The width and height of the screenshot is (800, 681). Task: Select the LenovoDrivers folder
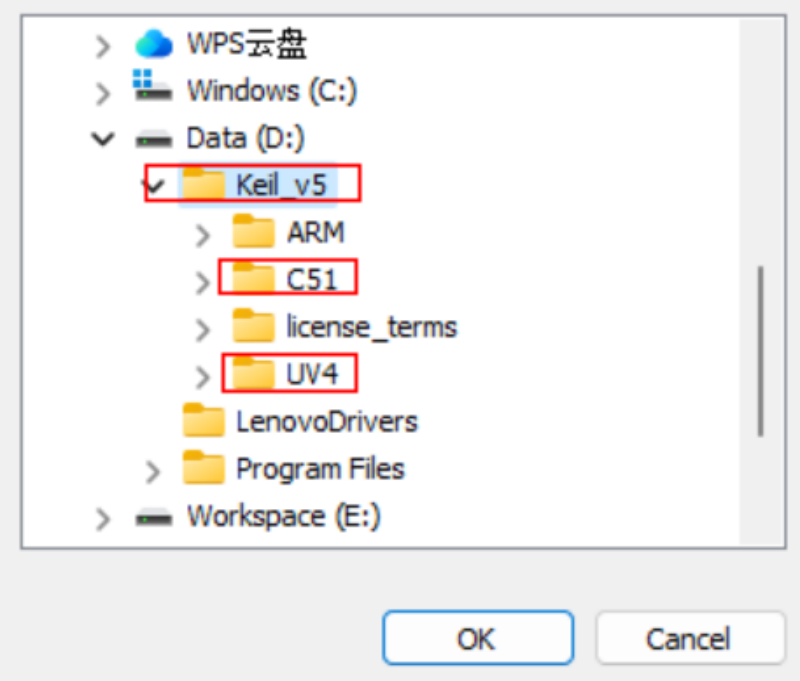[x=326, y=421]
